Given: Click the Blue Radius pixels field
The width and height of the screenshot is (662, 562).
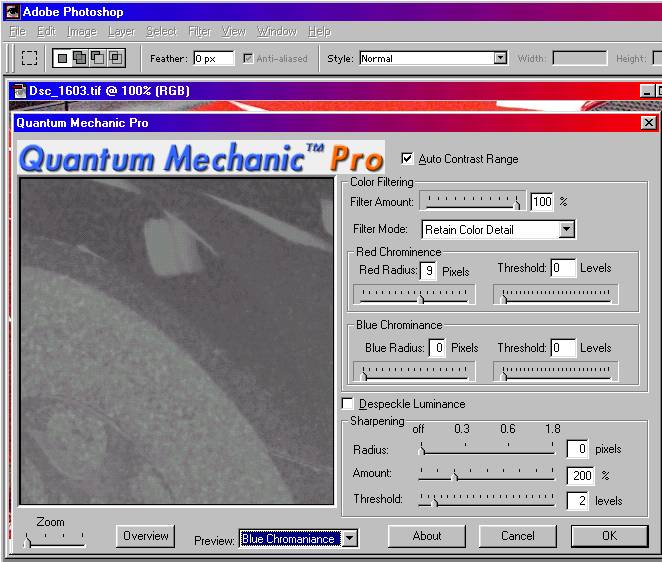Looking at the screenshot, I should point(437,348).
